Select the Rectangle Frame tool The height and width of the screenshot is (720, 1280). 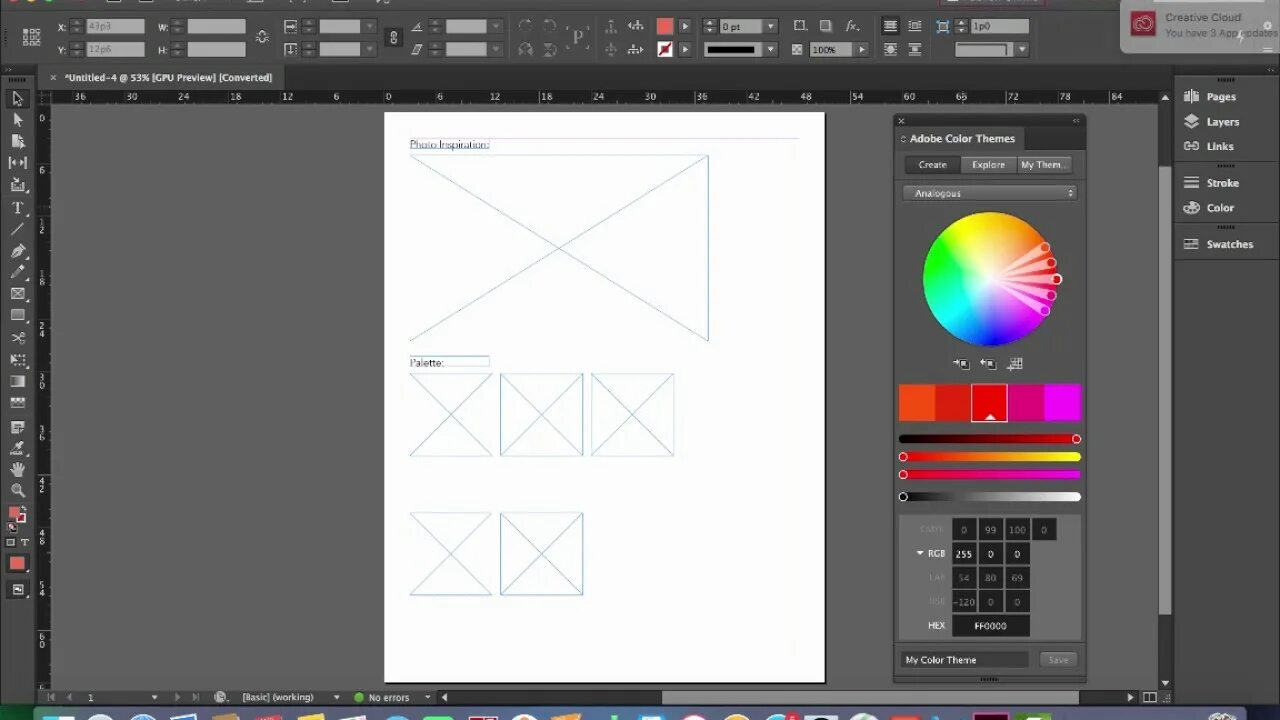point(17,294)
